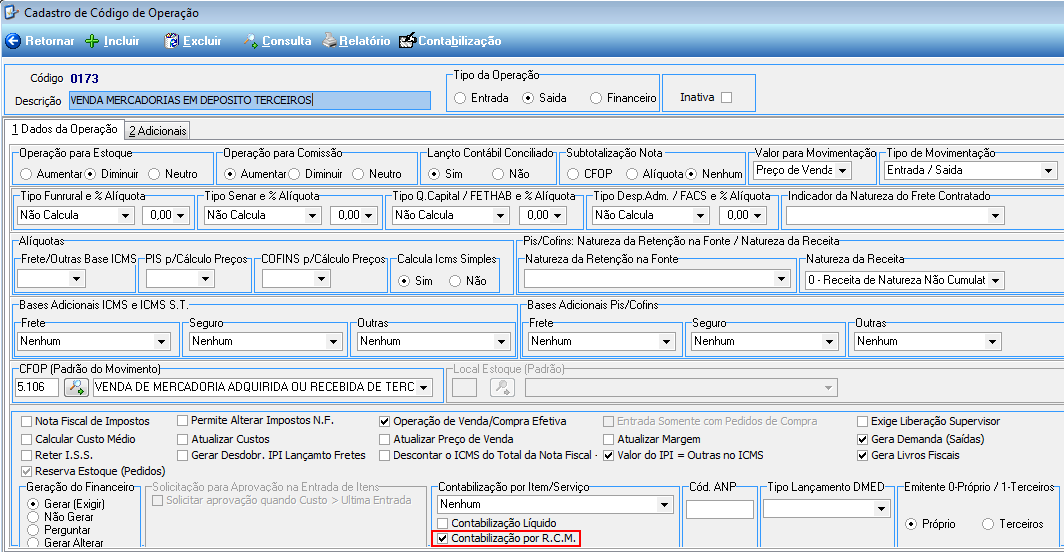This screenshot has width=1064, height=552.
Task: Select Entrada operation type
Action: pyautogui.click(x=460, y=98)
